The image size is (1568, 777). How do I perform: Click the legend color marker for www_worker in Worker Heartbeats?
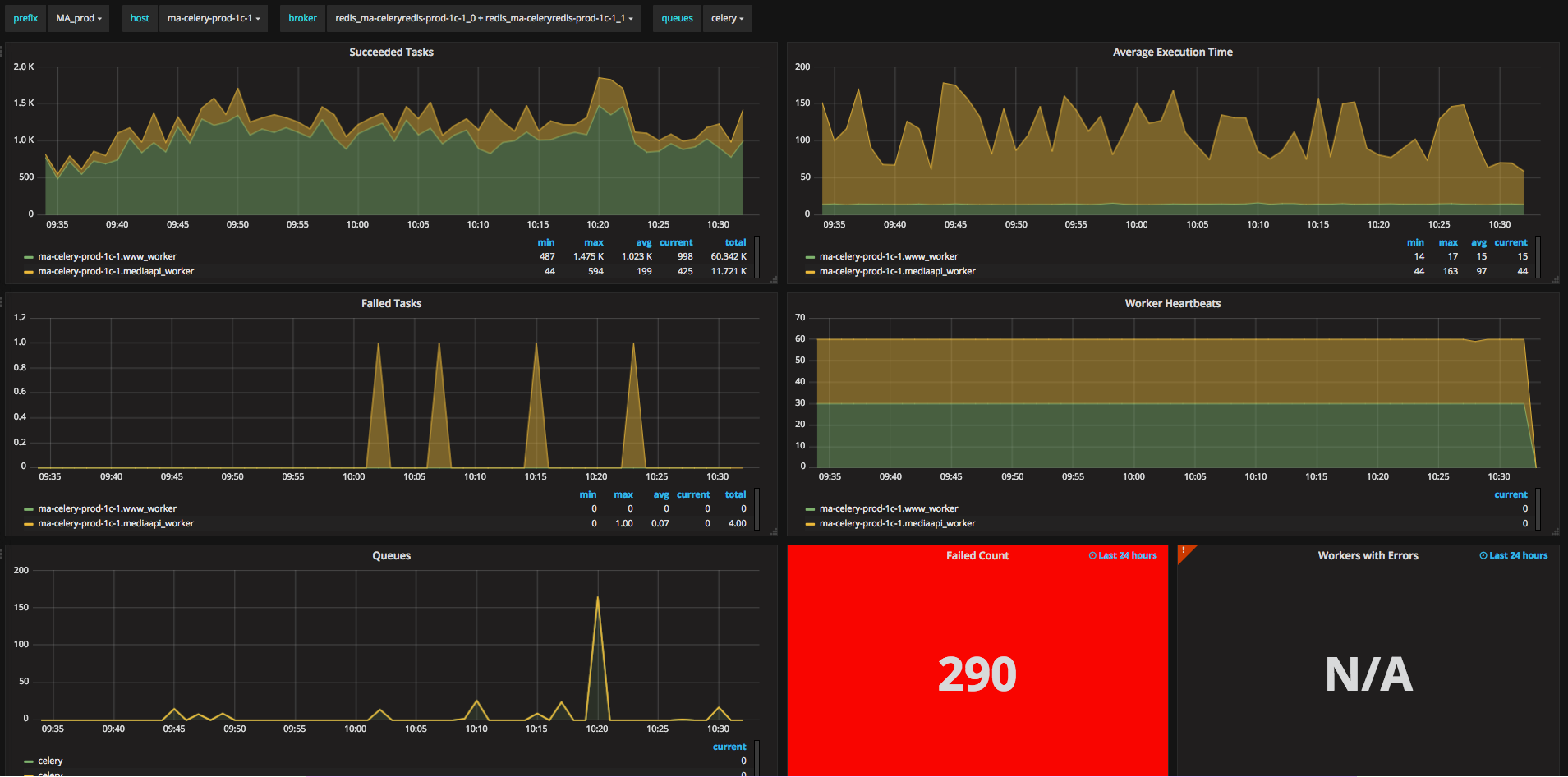tap(809, 508)
